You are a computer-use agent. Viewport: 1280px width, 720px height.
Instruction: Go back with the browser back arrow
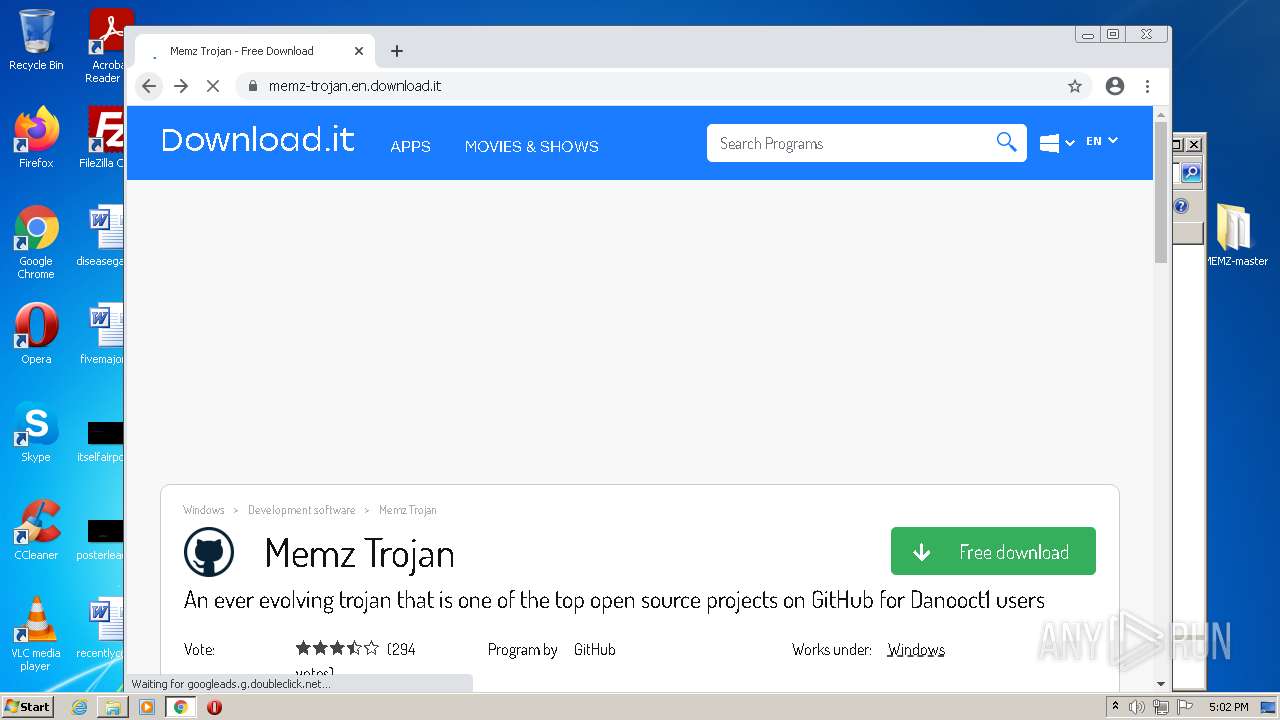click(149, 86)
